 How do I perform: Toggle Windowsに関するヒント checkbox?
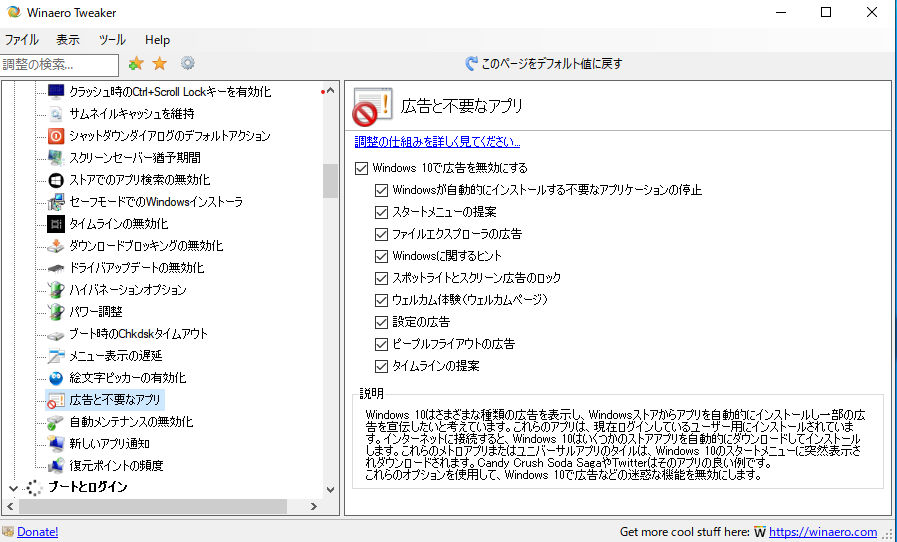381,256
